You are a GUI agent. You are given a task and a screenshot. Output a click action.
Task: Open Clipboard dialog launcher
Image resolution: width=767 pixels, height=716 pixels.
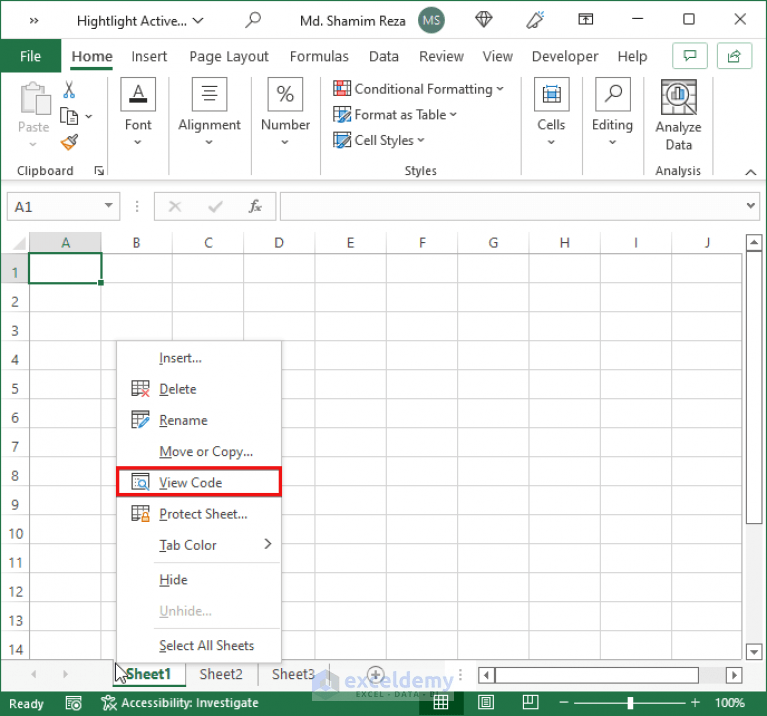click(x=99, y=171)
